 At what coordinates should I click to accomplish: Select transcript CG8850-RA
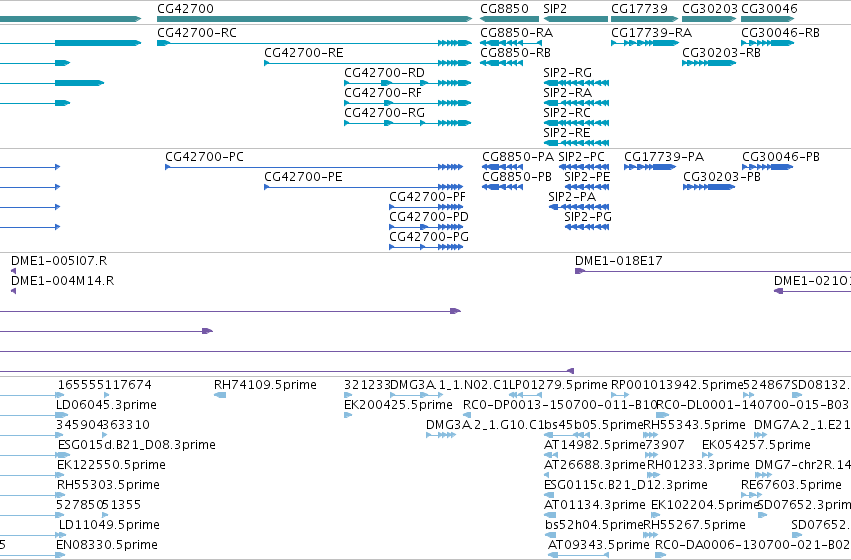pos(511,43)
